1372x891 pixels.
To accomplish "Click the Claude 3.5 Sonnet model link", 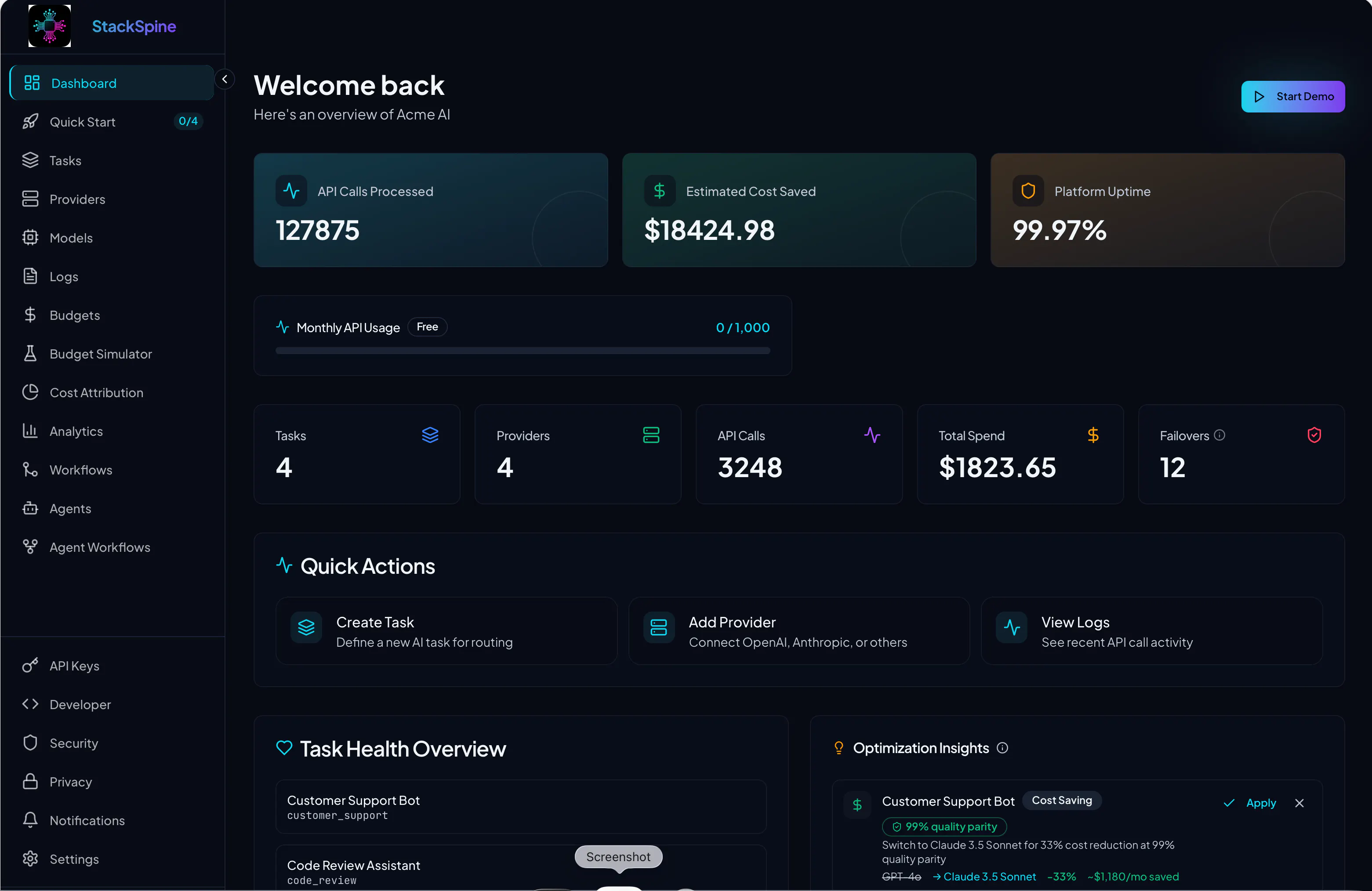I will (x=989, y=876).
